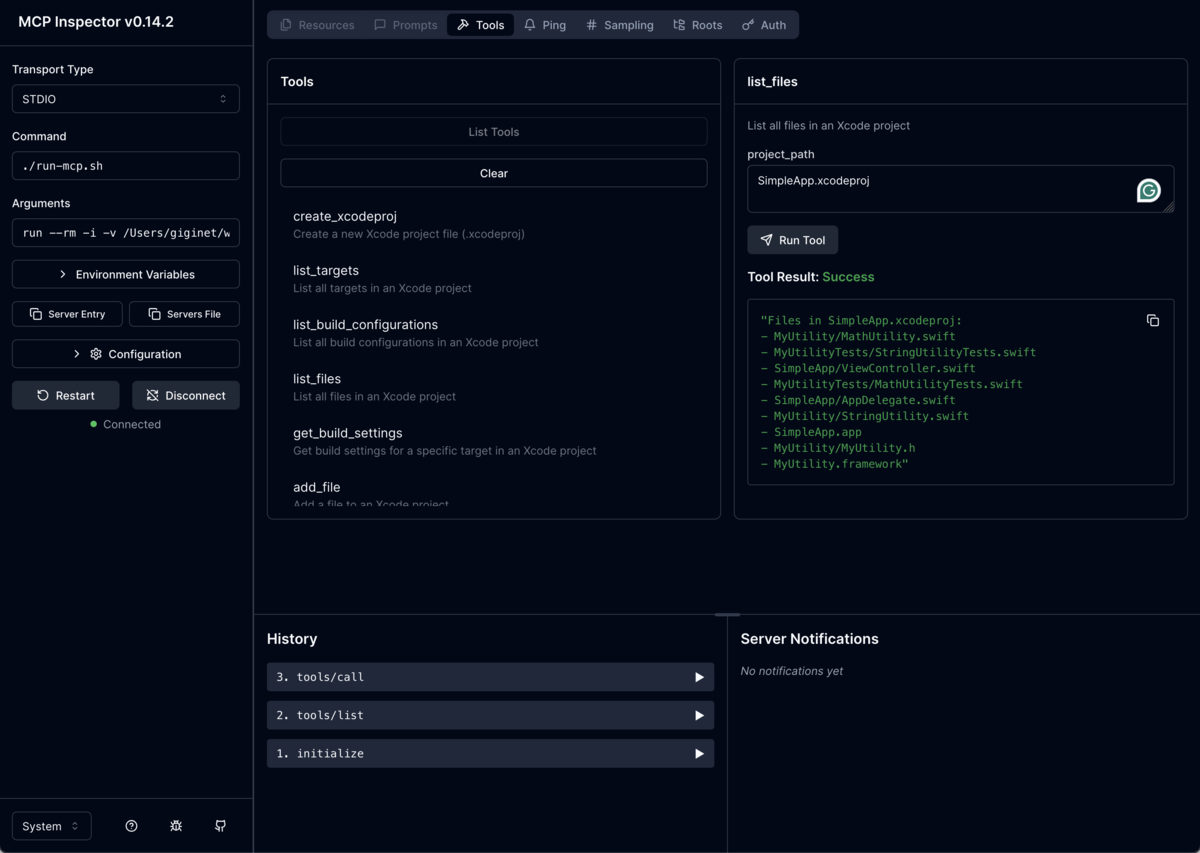
Task: Click the No notifications yet message
Action: click(792, 671)
